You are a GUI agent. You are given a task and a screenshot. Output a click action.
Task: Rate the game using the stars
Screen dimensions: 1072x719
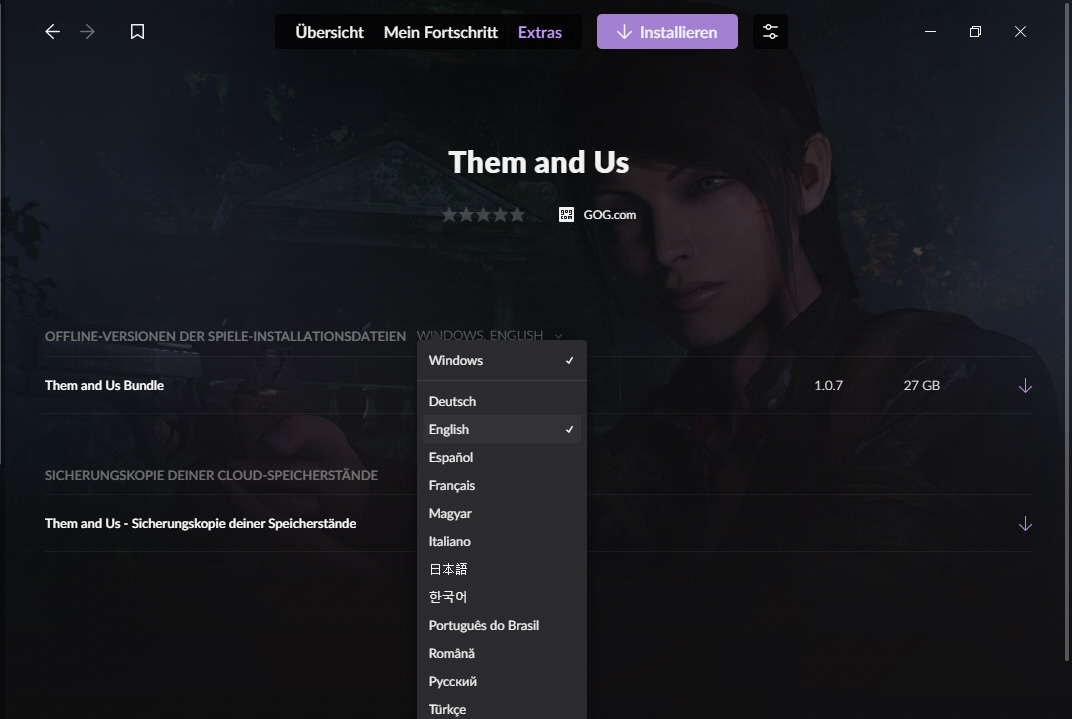(x=483, y=215)
